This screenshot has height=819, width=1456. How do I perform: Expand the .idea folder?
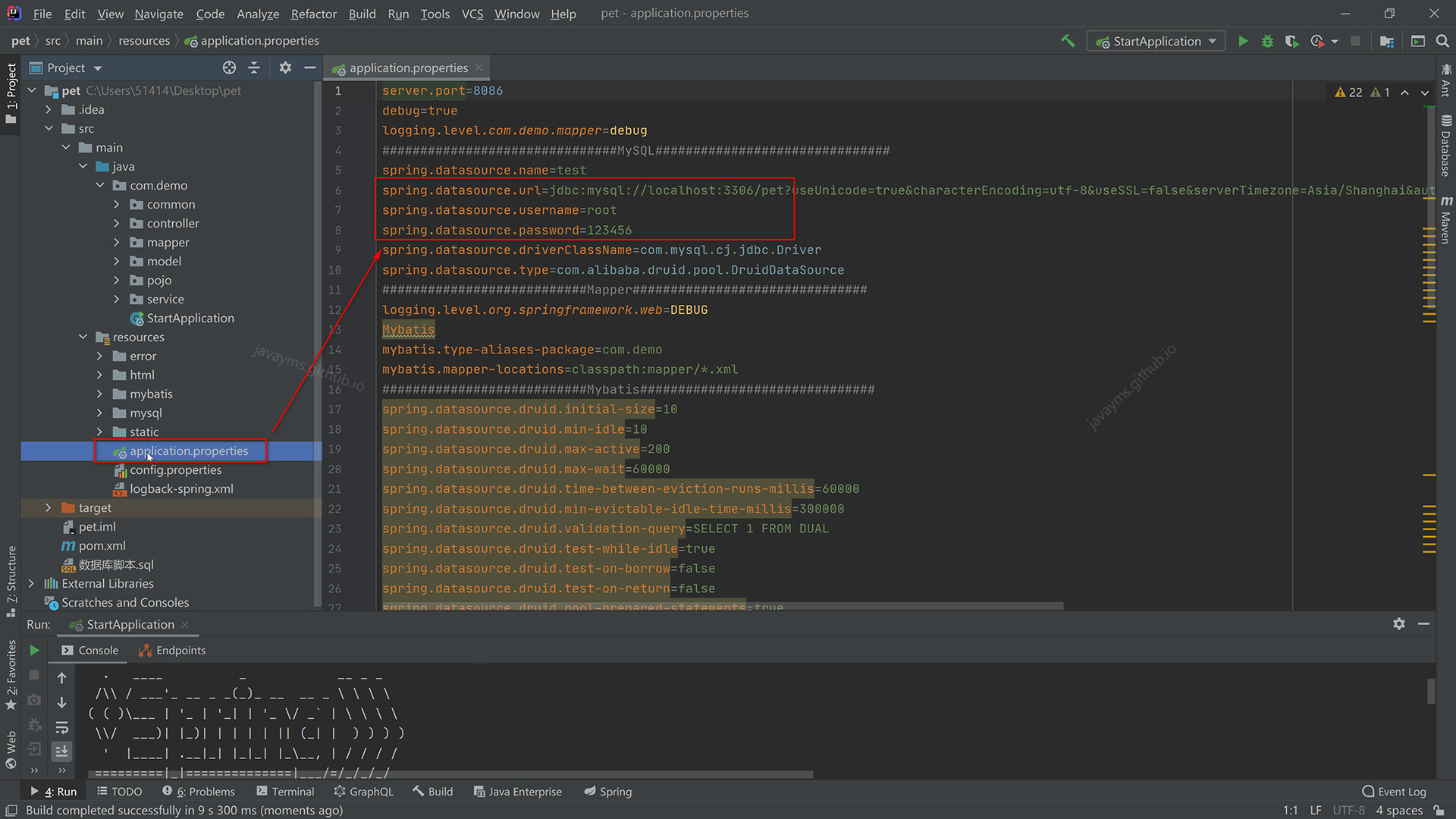pos(49,109)
